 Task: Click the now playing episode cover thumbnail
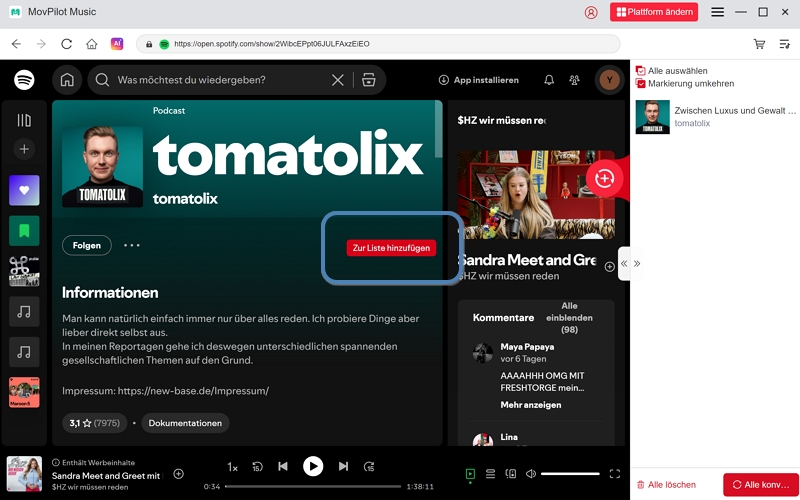click(24, 474)
